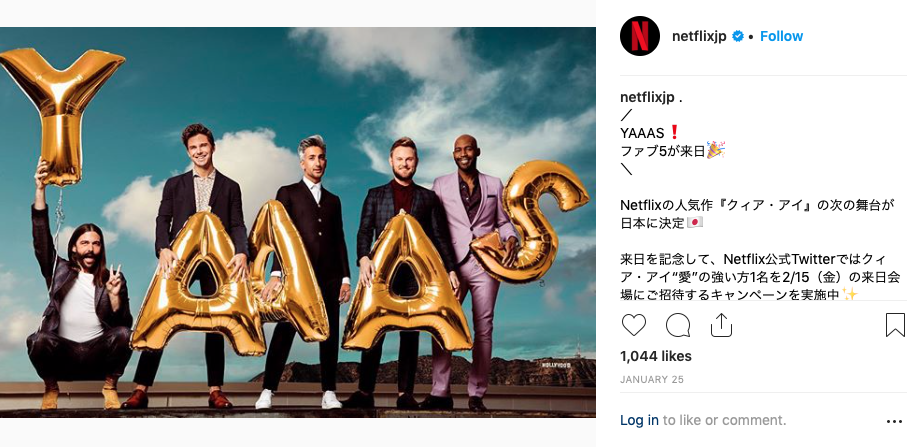Click the Queer Eye post photo

(x=298, y=222)
